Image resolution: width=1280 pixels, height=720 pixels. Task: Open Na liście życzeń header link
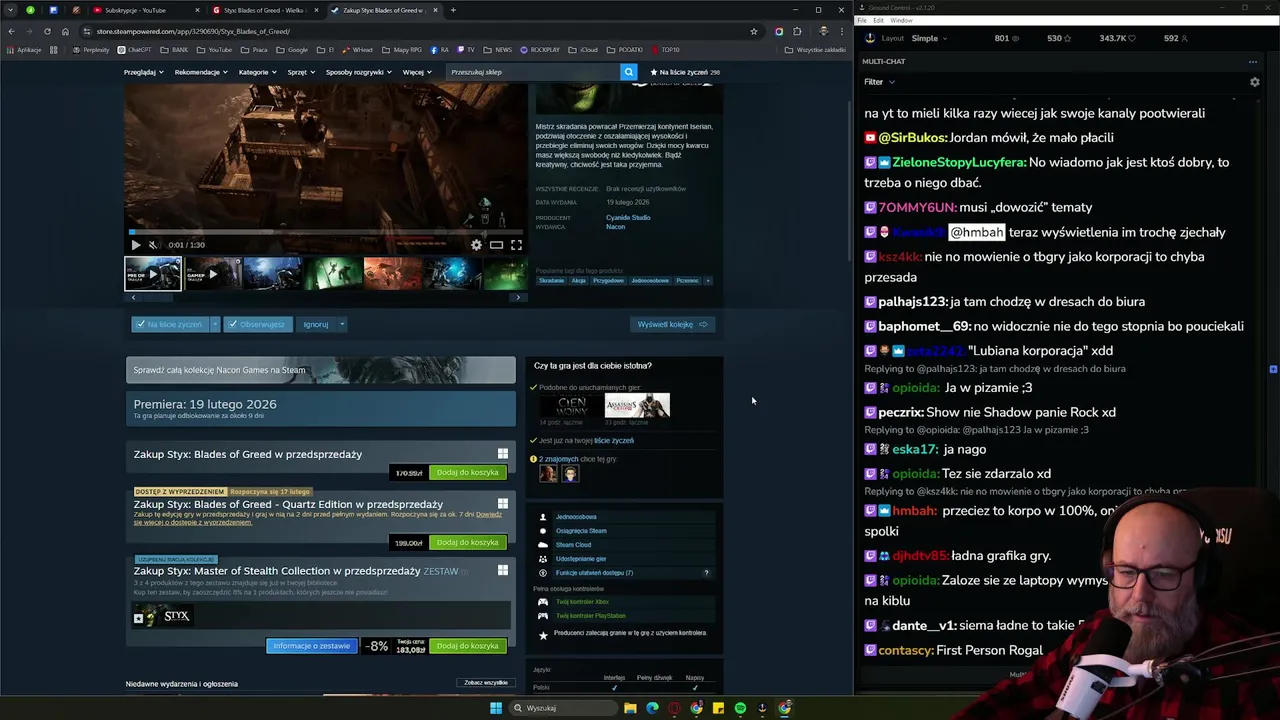(685, 72)
